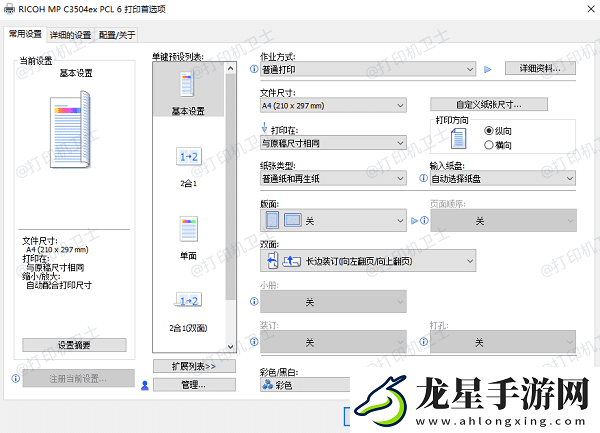Viewport: 600px width, 433px height.
Task: Click the 设置摘要 button
Action: coord(74,345)
